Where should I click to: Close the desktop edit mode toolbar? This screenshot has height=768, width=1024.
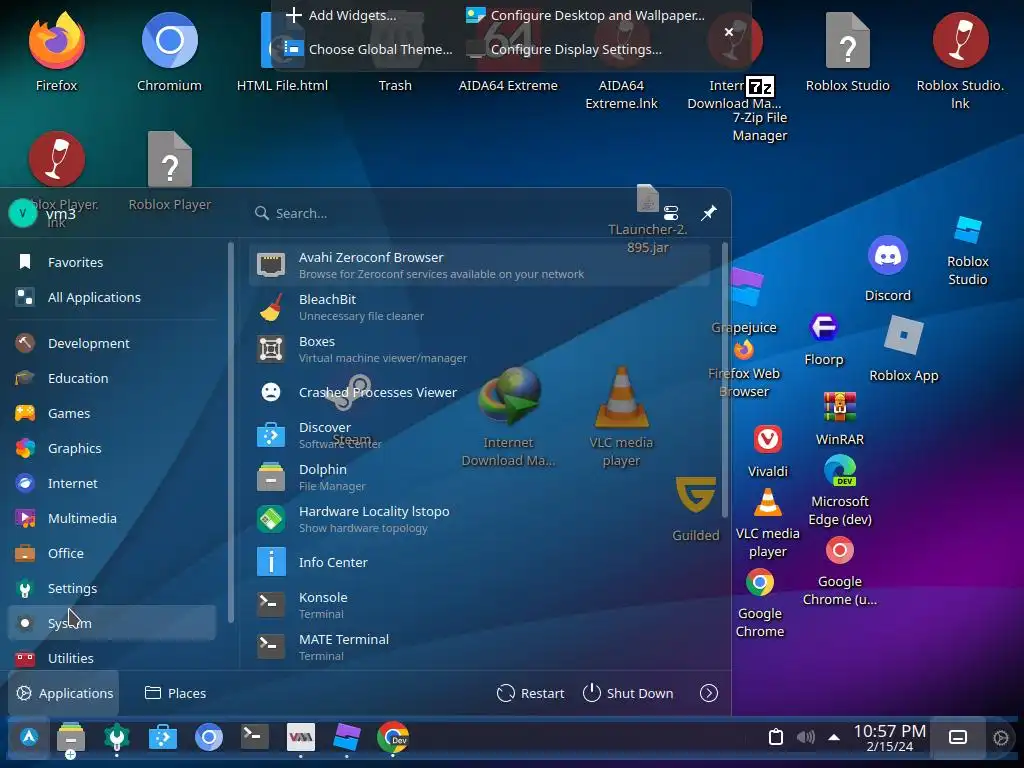pos(729,31)
